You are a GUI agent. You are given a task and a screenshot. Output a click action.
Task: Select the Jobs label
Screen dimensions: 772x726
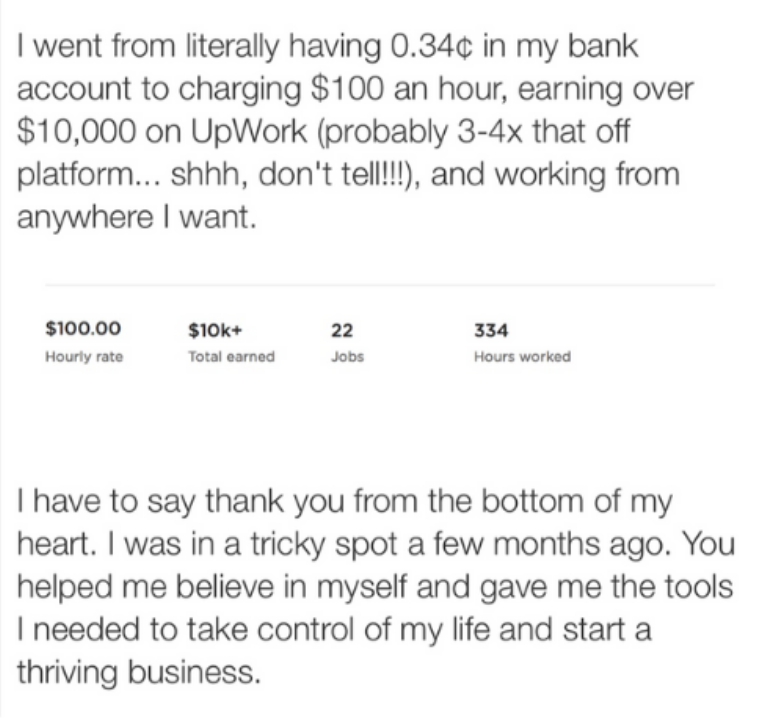[x=347, y=356]
